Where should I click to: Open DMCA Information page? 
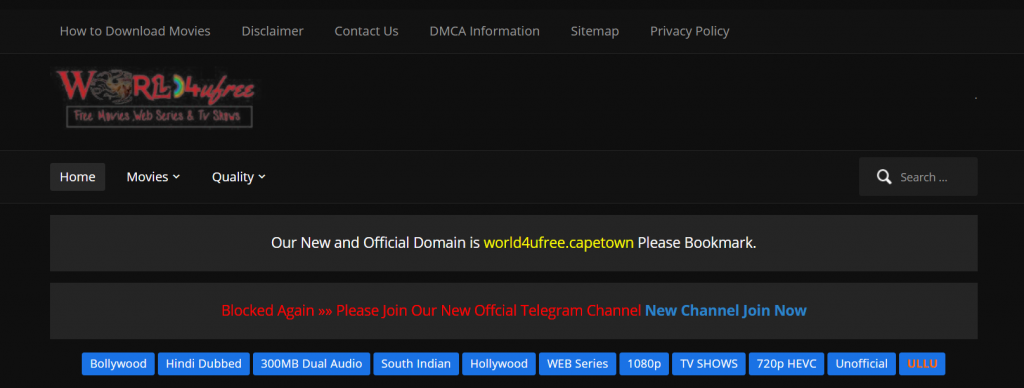485,31
